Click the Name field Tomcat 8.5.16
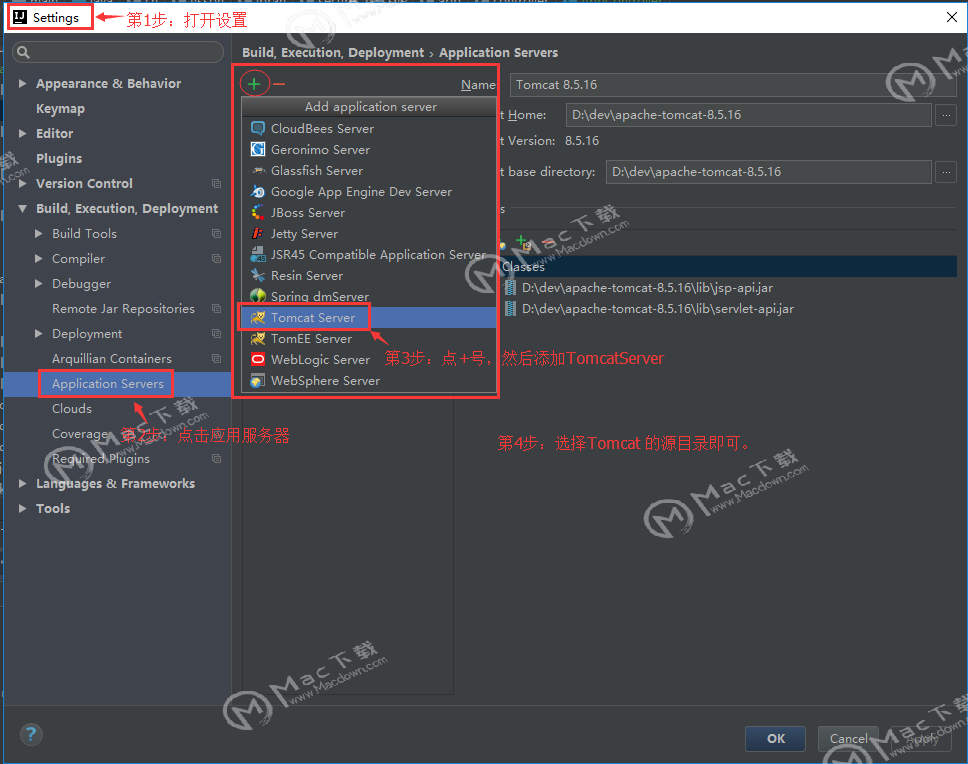Viewport: 968px width, 764px height. click(x=733, y=85)
